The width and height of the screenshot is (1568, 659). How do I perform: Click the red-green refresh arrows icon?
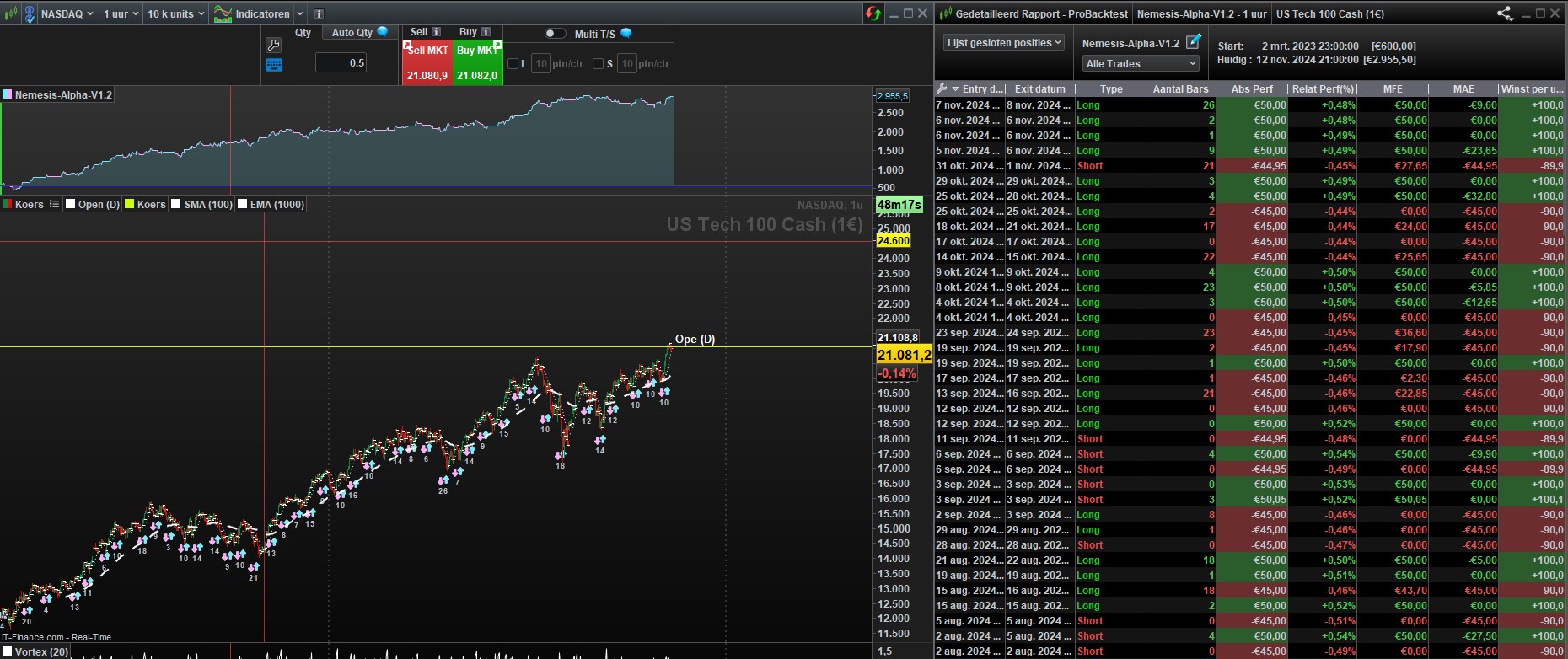pos(873,13)
